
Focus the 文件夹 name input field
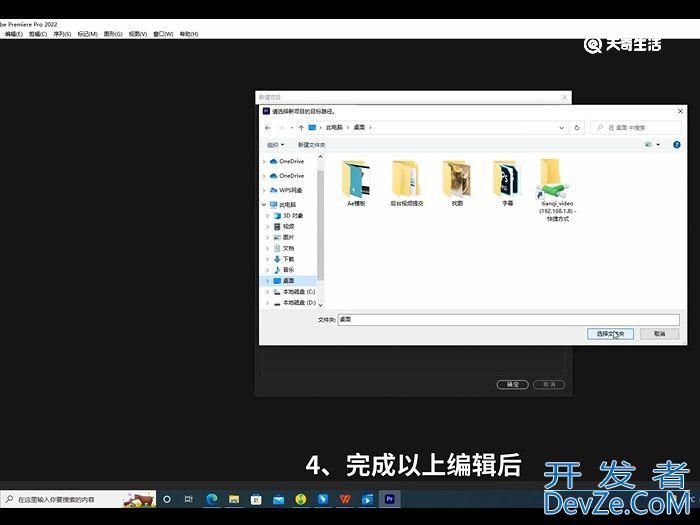click(508, 320)
